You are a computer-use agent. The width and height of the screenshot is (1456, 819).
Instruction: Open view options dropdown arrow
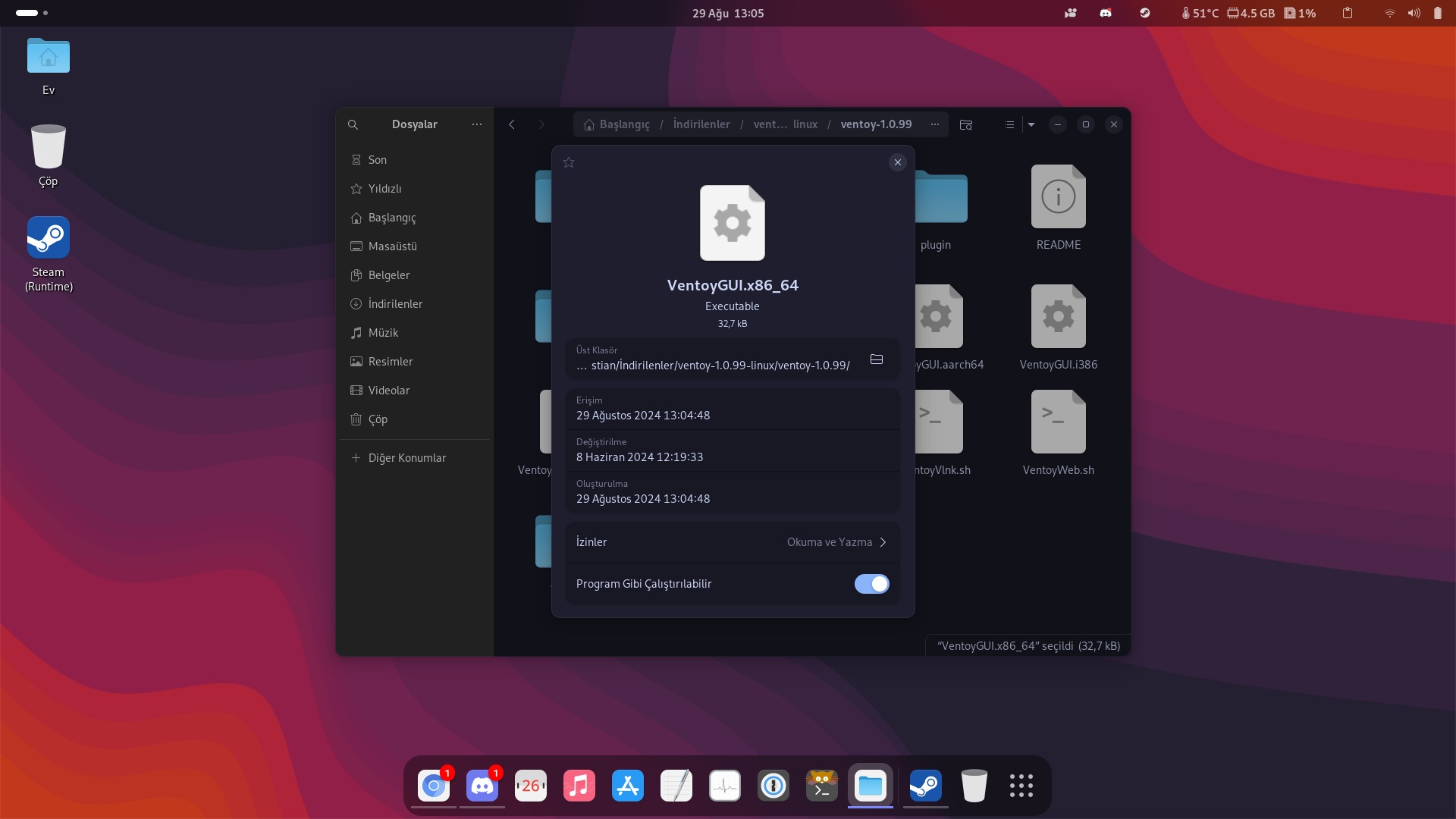1031,124
